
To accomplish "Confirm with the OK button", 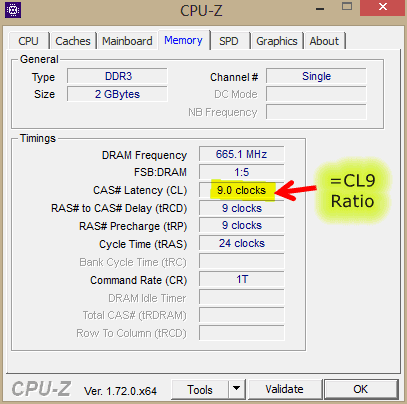I will (x=361, y=389).
